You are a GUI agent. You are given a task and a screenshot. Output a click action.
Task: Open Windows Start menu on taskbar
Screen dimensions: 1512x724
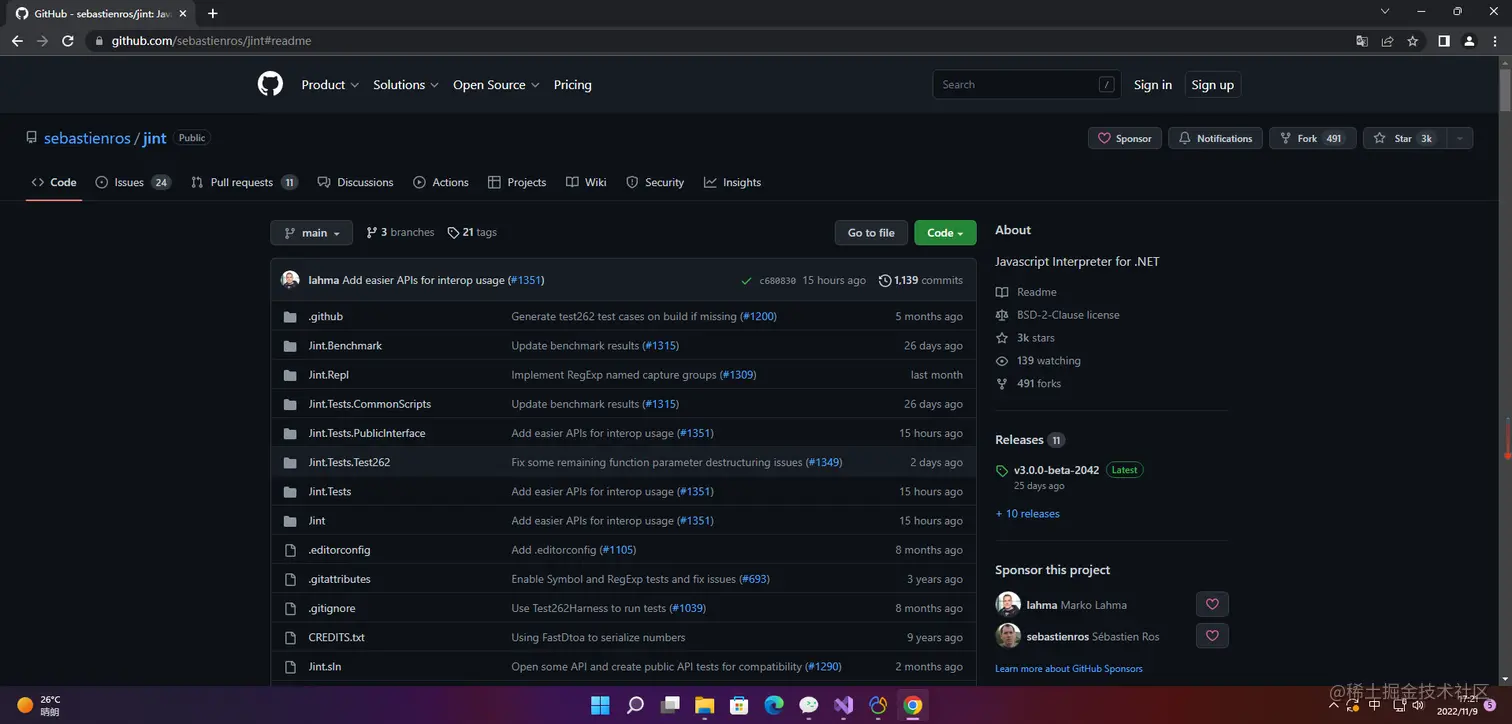pyautogui.click(x=600, y=705)
